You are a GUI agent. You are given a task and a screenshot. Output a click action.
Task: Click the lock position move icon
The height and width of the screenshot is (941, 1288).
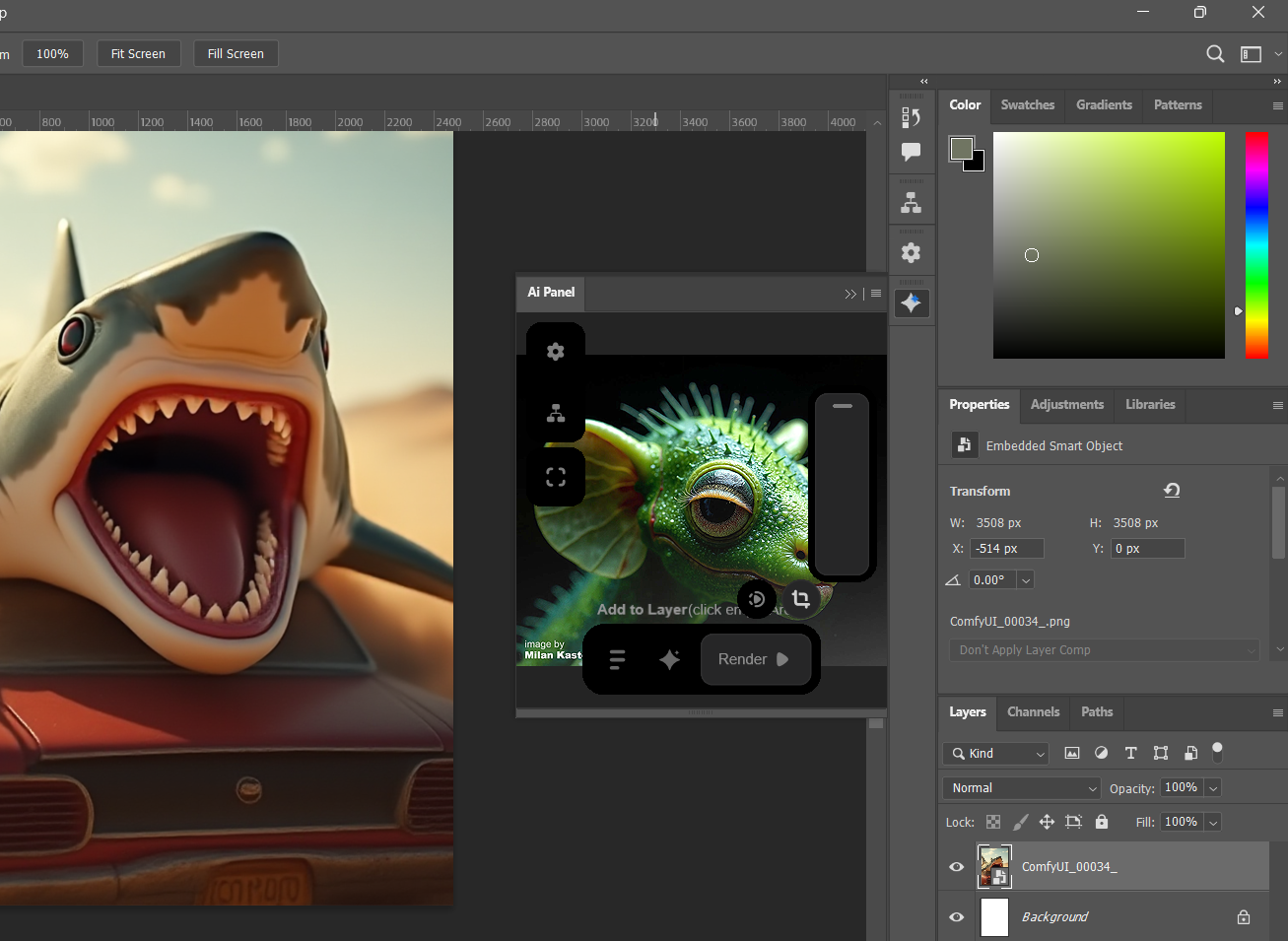[1047, 822]
